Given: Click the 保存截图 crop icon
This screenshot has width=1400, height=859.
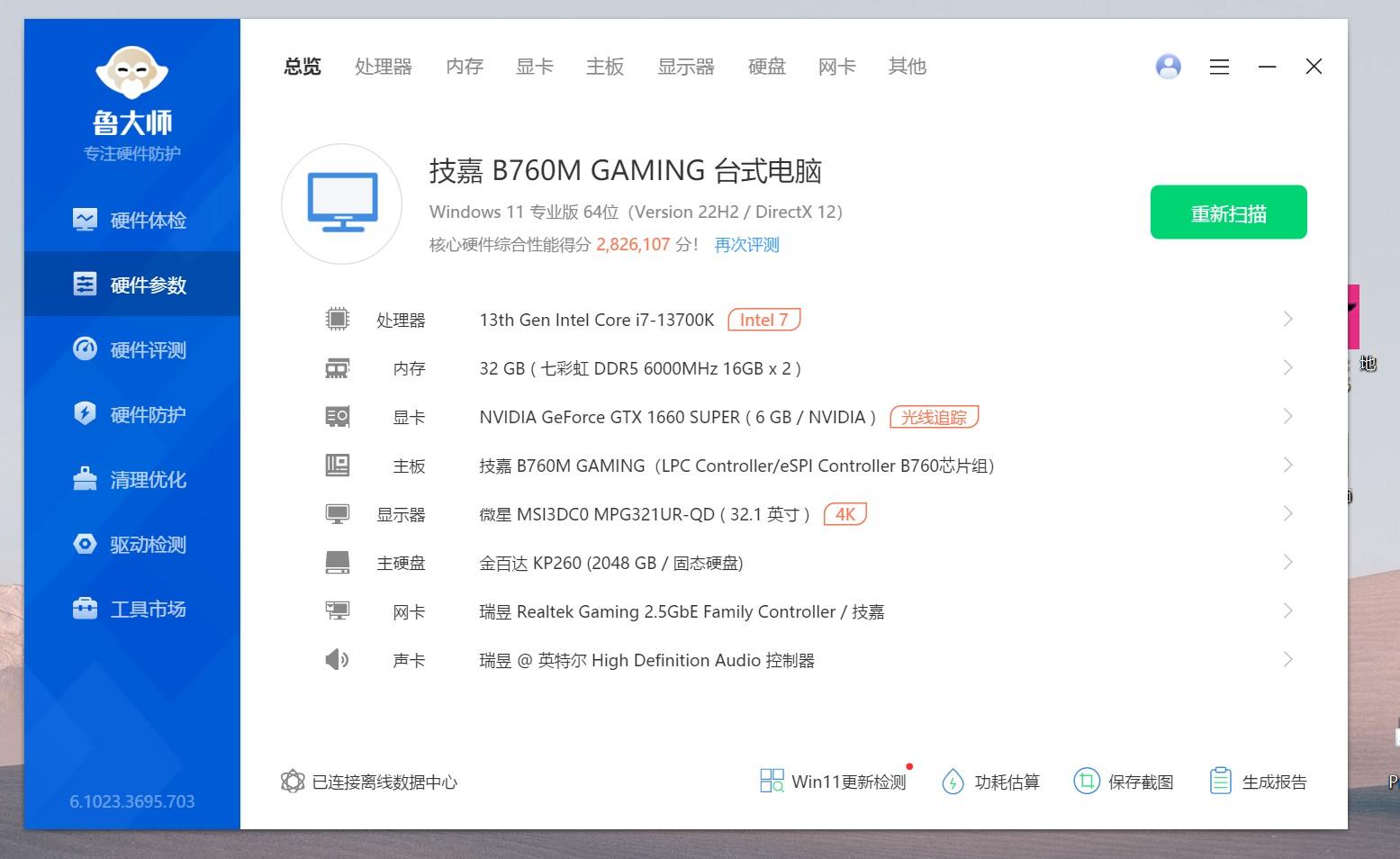Looking at the screenshot, I should (1087, 781).
